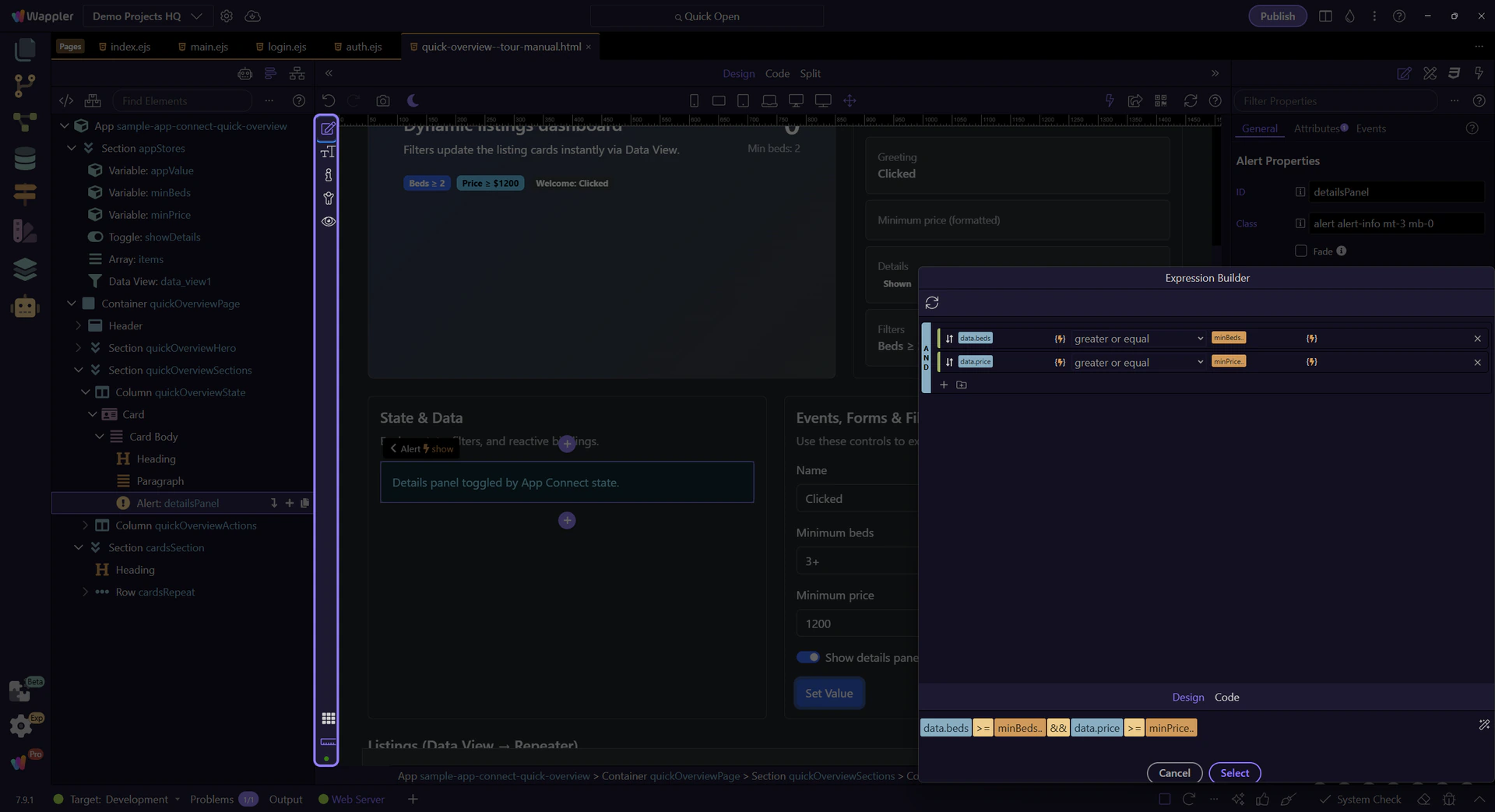The height and width of the screenshot is (812, 1495).
Task: Open the database manager in left sidebar
Action: [25, 159]
